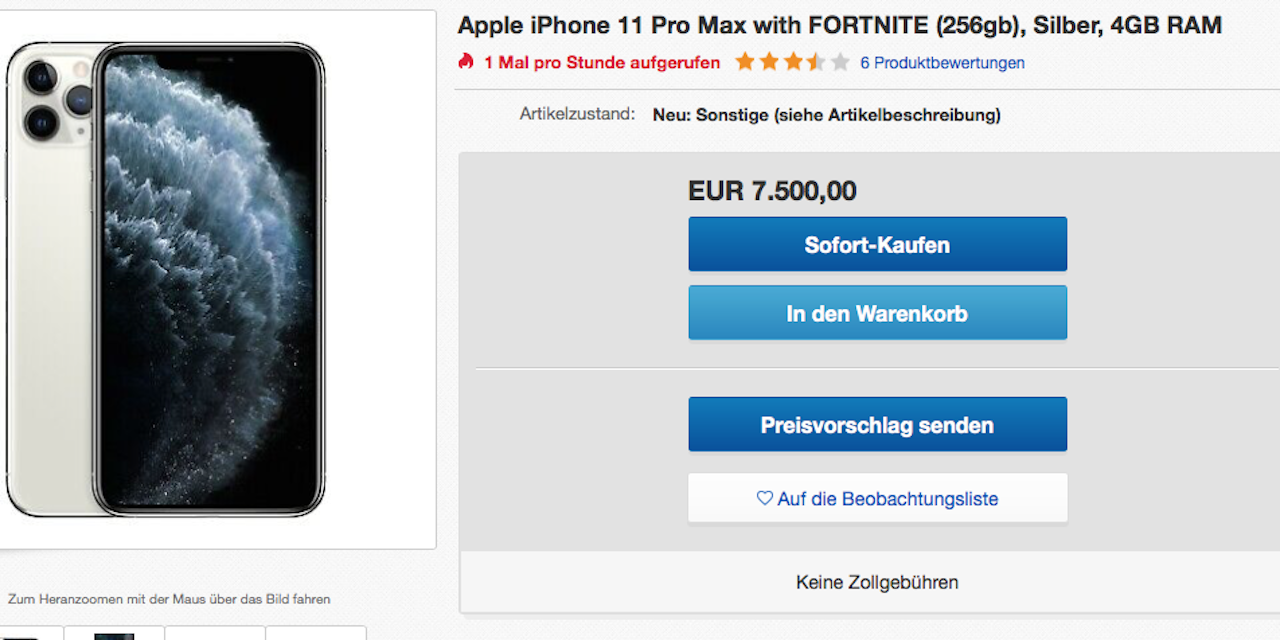Click the Apple iPhone 11 Pro Max title
Viewport: 1280px width, 640px height.
pos(839,26)
